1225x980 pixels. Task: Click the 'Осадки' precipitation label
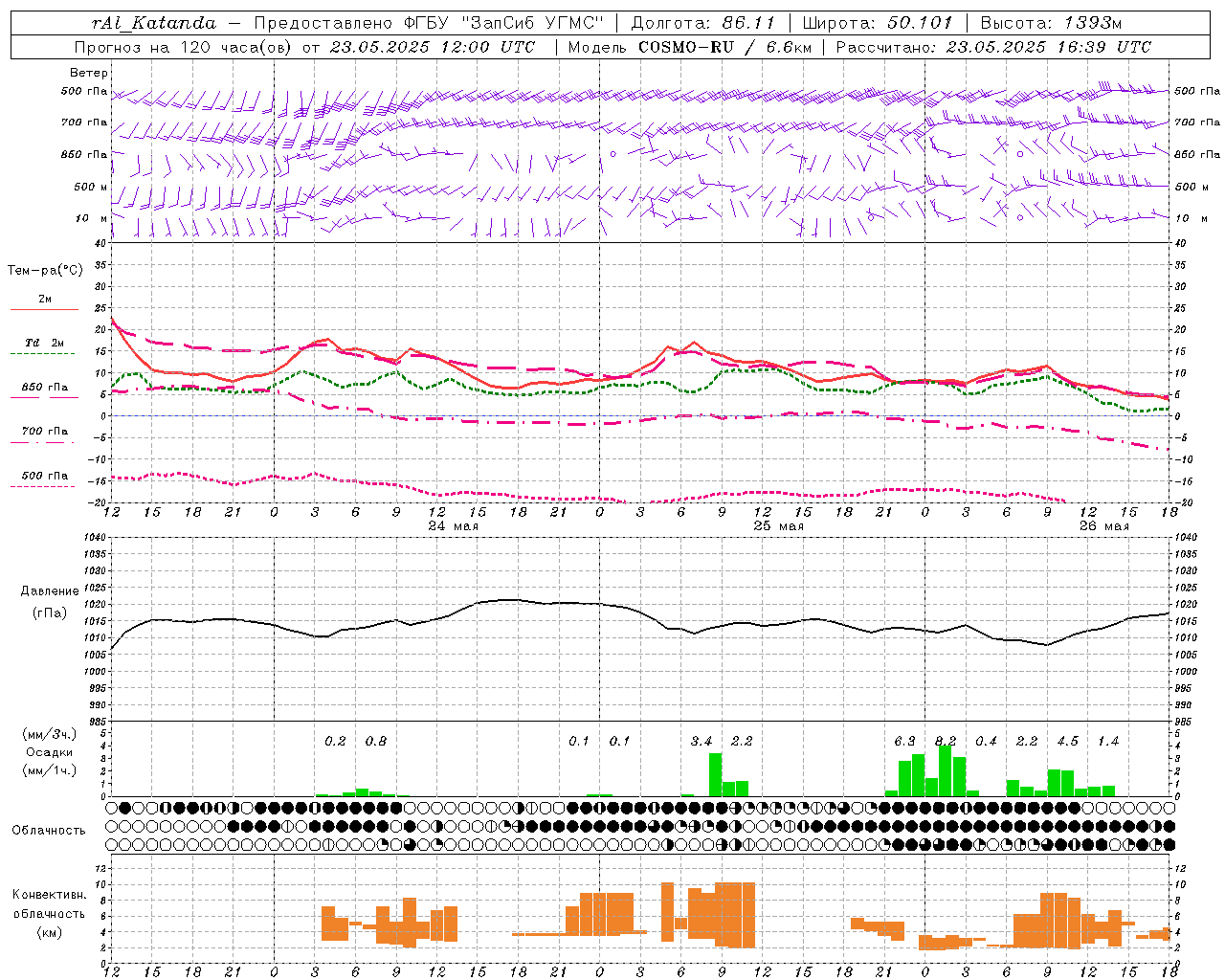[x=49, y=752]
